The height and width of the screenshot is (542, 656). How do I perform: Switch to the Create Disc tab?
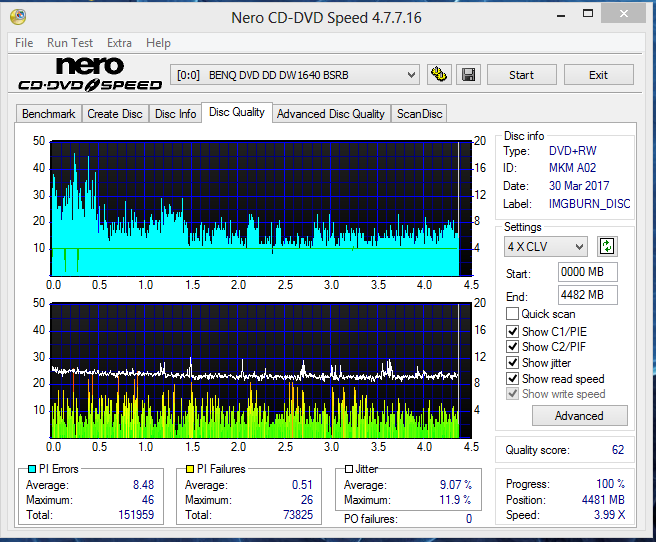point(115,114)
